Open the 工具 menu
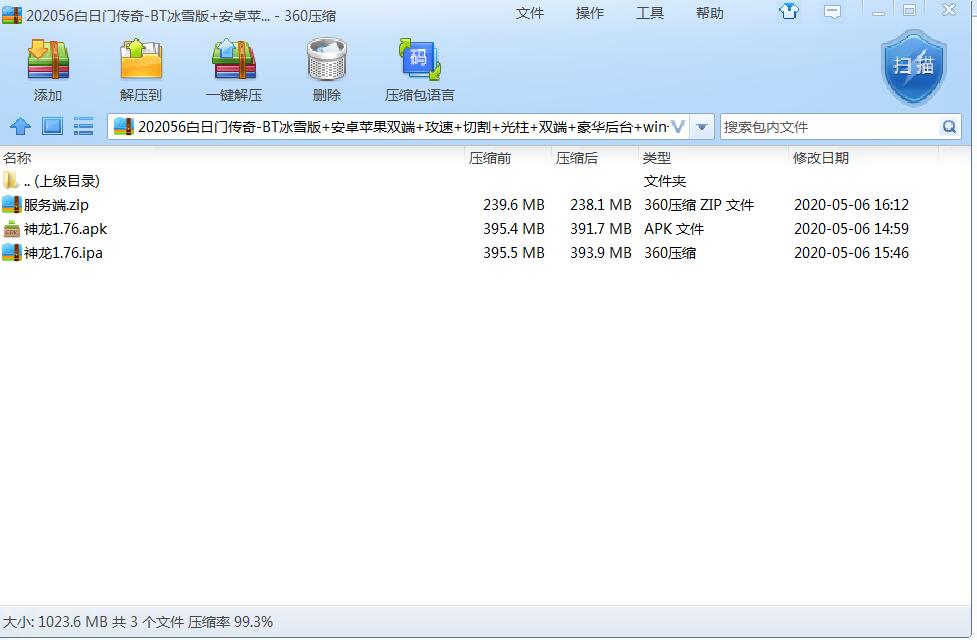Screen dimensions: 977x640 click(649, 13)
